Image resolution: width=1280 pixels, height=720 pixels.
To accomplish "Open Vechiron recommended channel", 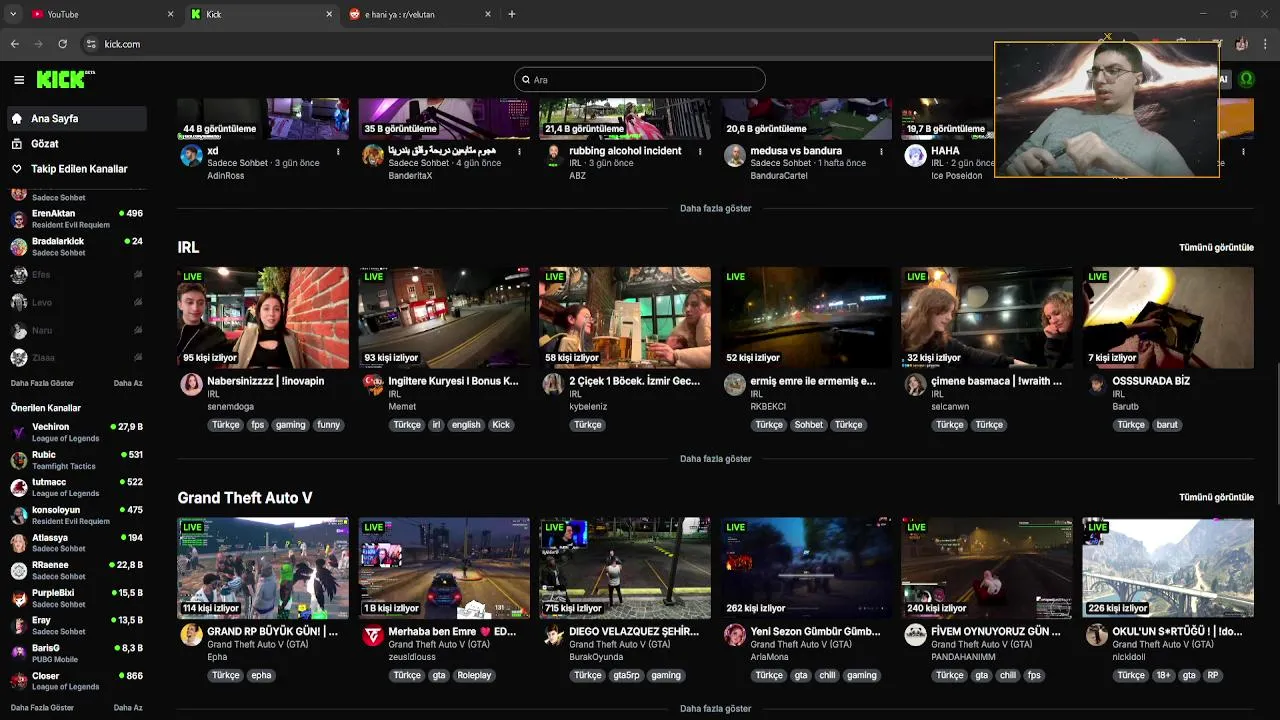I will click(x=76, y=432).
